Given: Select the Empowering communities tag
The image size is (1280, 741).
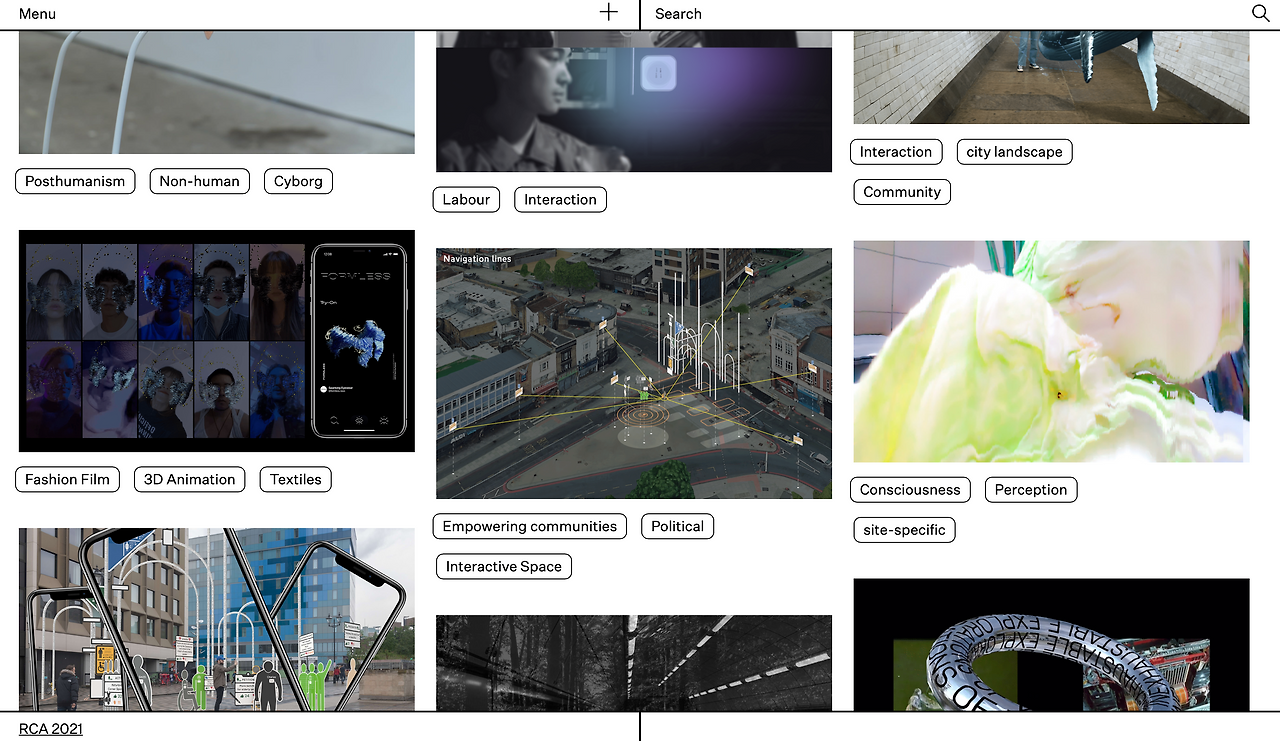Looking at the screenshot, I should point(530,526).
